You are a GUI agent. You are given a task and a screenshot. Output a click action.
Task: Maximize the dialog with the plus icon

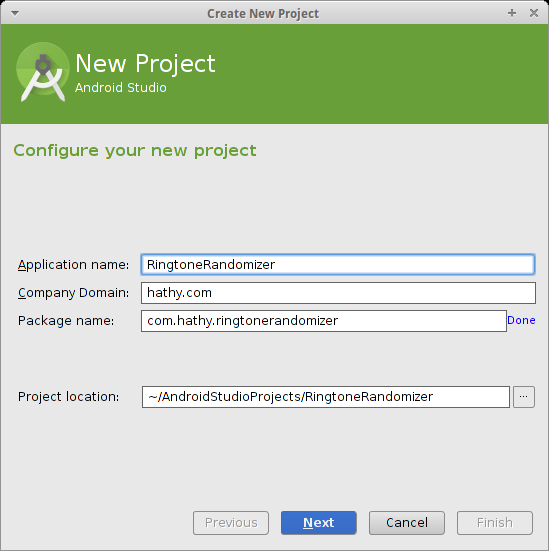coord(512,13)
